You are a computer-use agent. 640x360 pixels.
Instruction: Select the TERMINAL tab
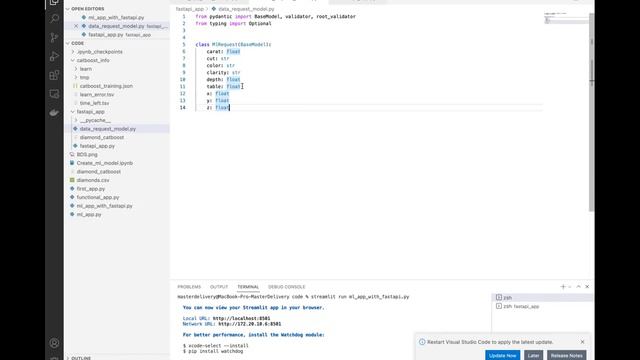click(248, 287)
